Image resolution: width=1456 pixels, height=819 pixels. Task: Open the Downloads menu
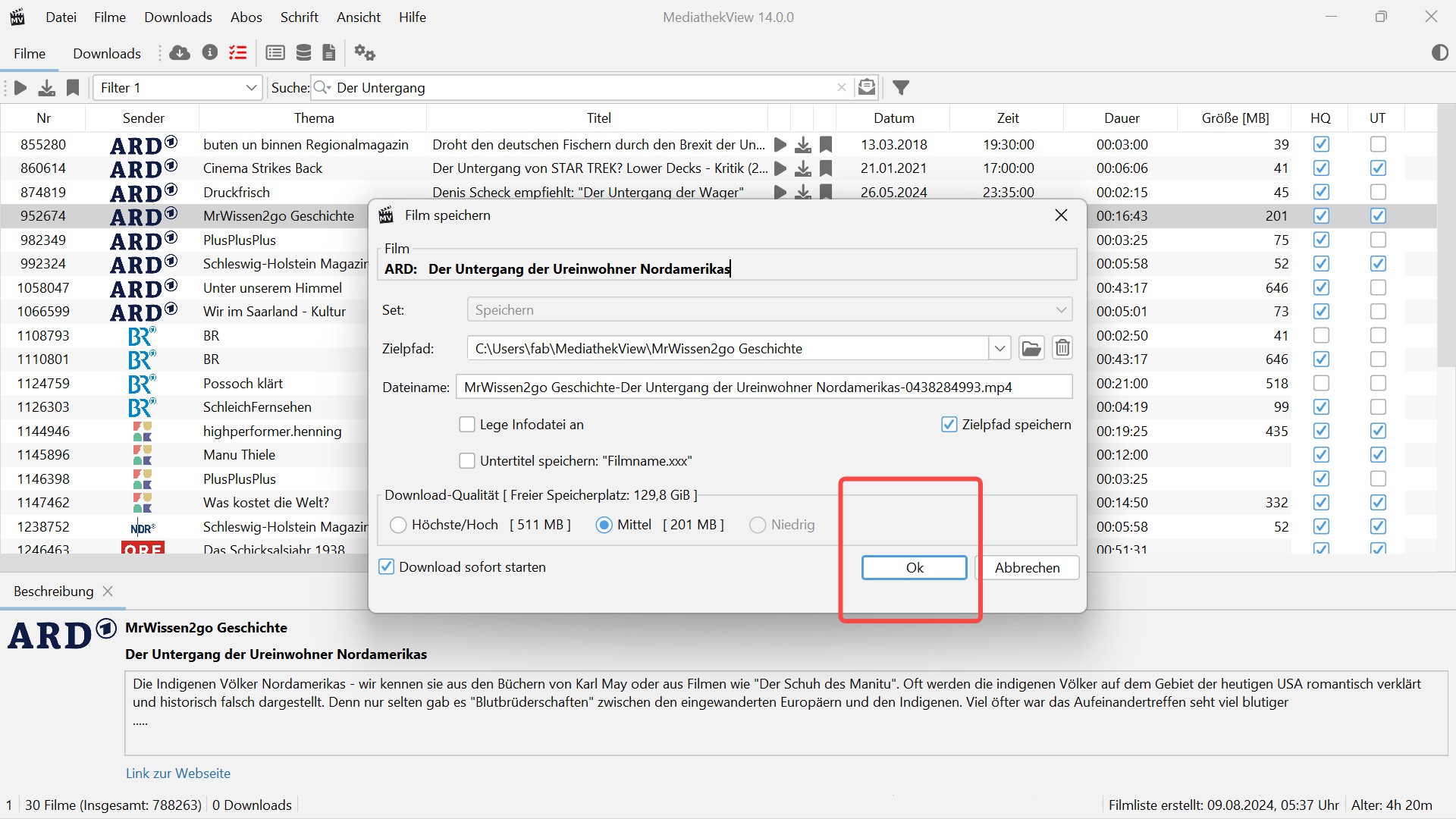[x=178, y=17]
